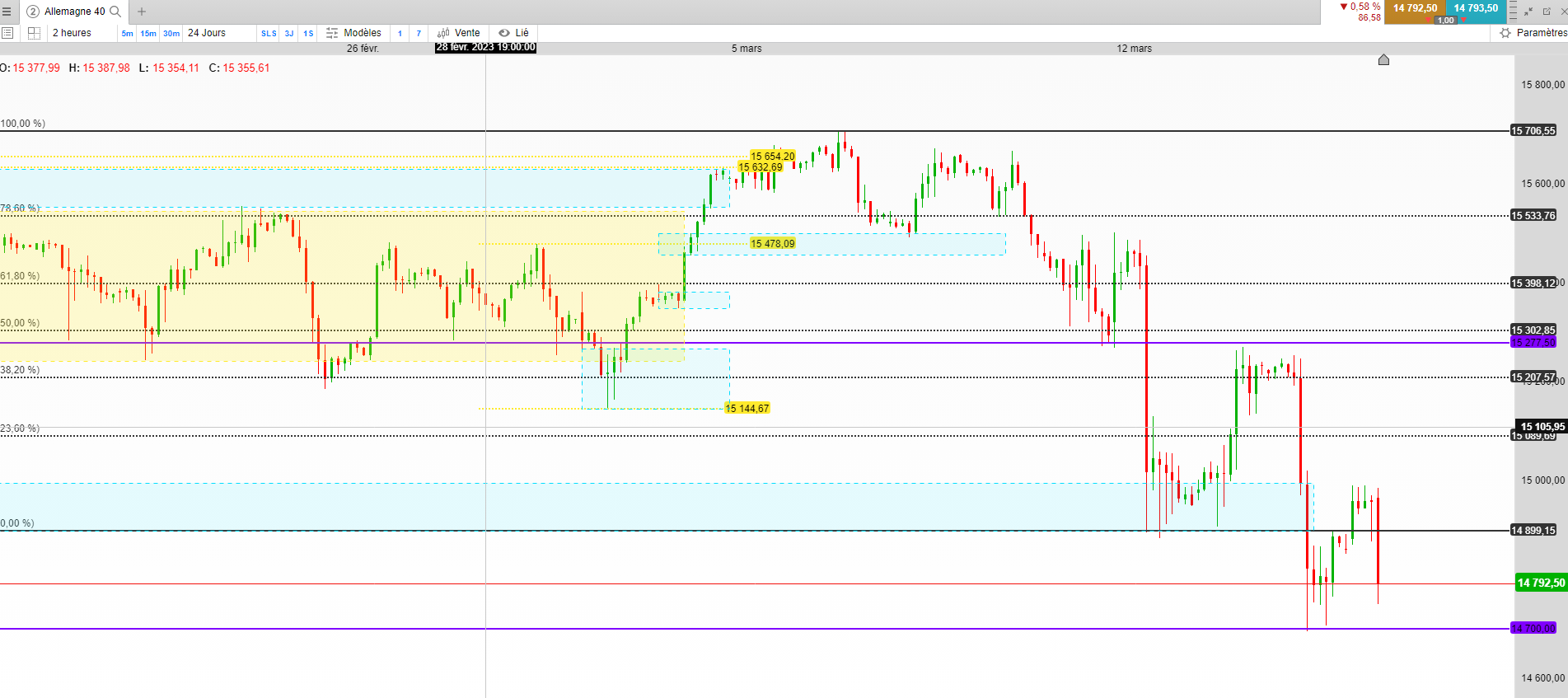Select the SLS period shortcut
This screenshot has height=698, width=1568.
pos(269,34)
